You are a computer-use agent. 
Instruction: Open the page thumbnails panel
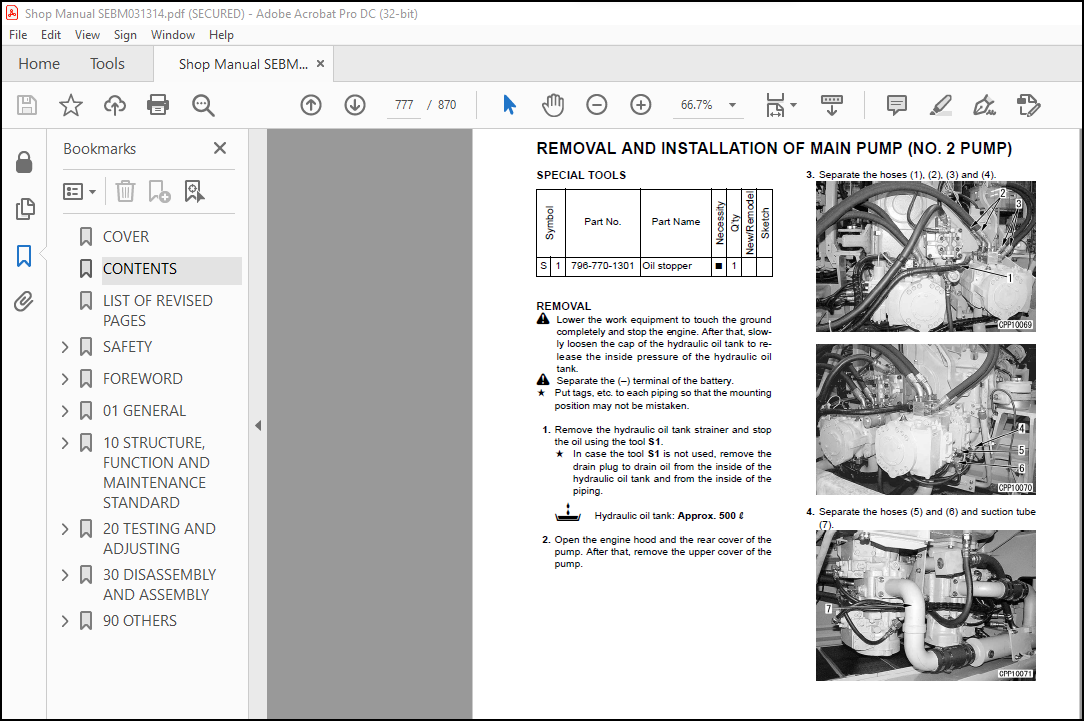pyautogui.click(x=24, y=209)
